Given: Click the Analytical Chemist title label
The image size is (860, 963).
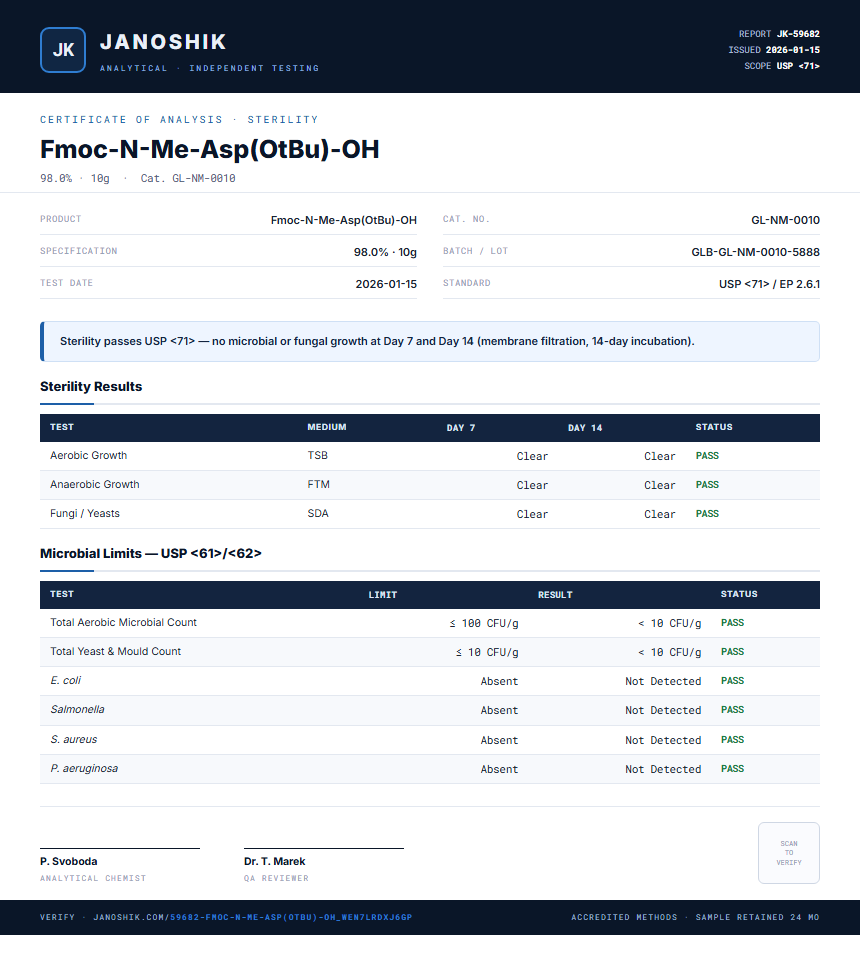Looking at the screenshot, I should click(x=93, y=878).
